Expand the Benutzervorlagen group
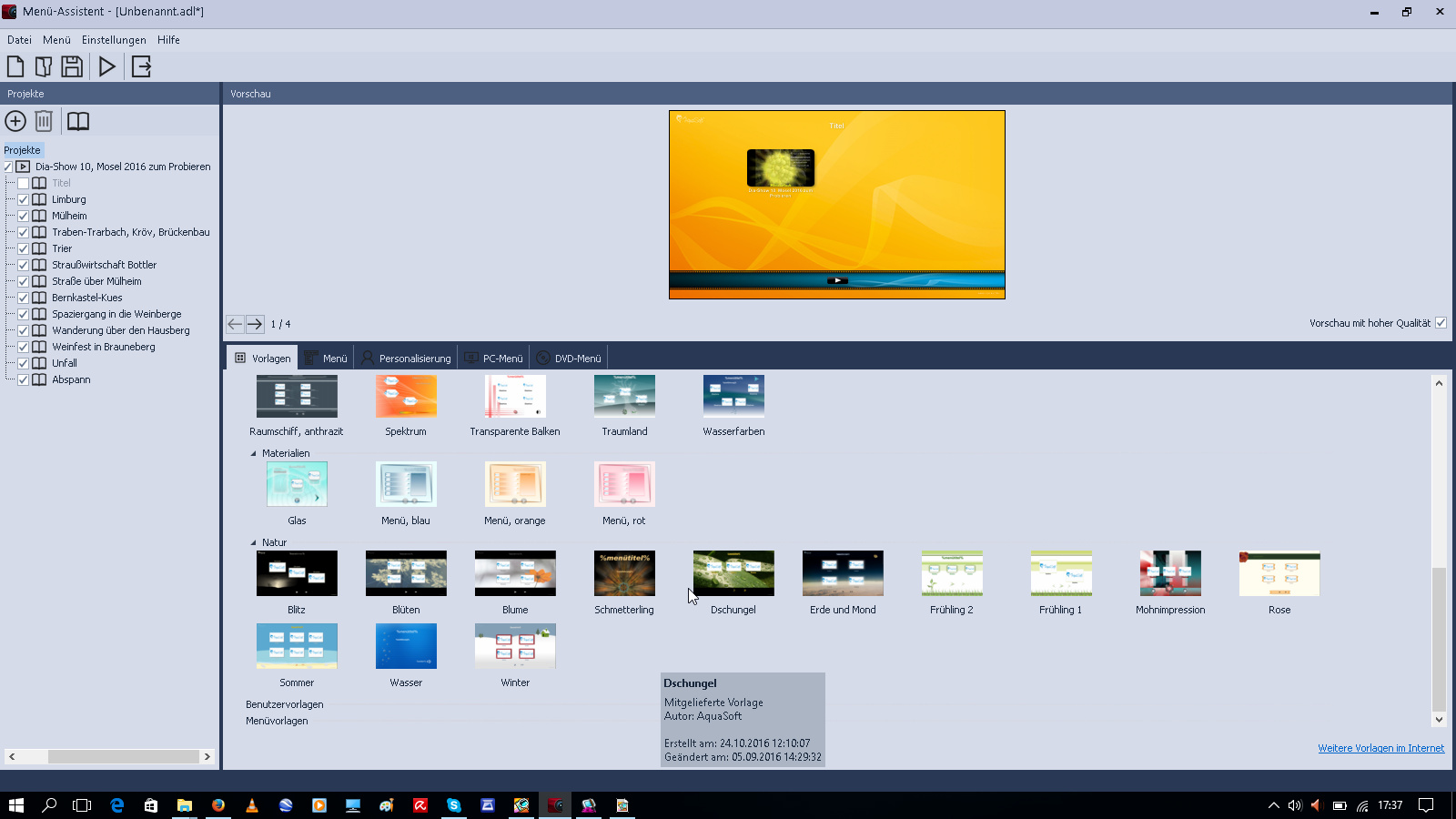 [x=284, y=704]
